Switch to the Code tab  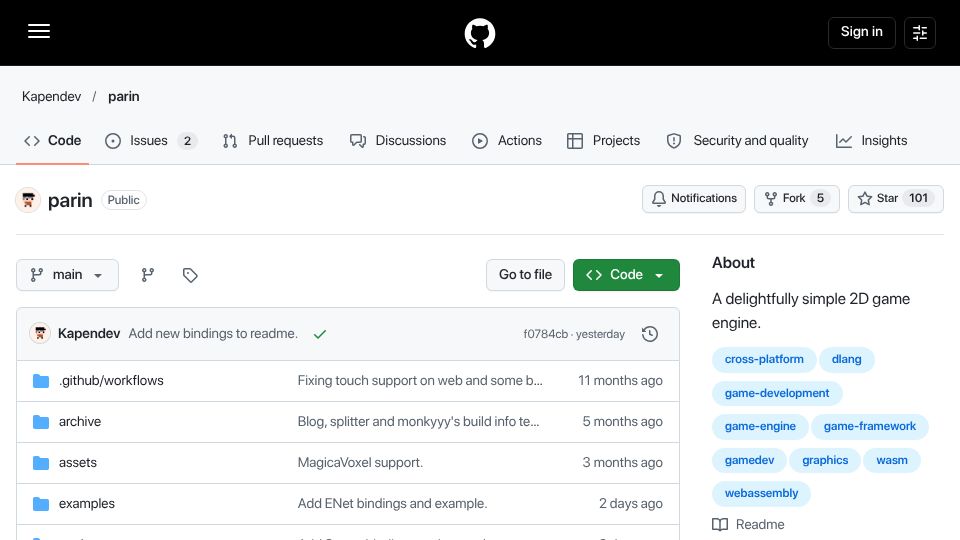53,141
